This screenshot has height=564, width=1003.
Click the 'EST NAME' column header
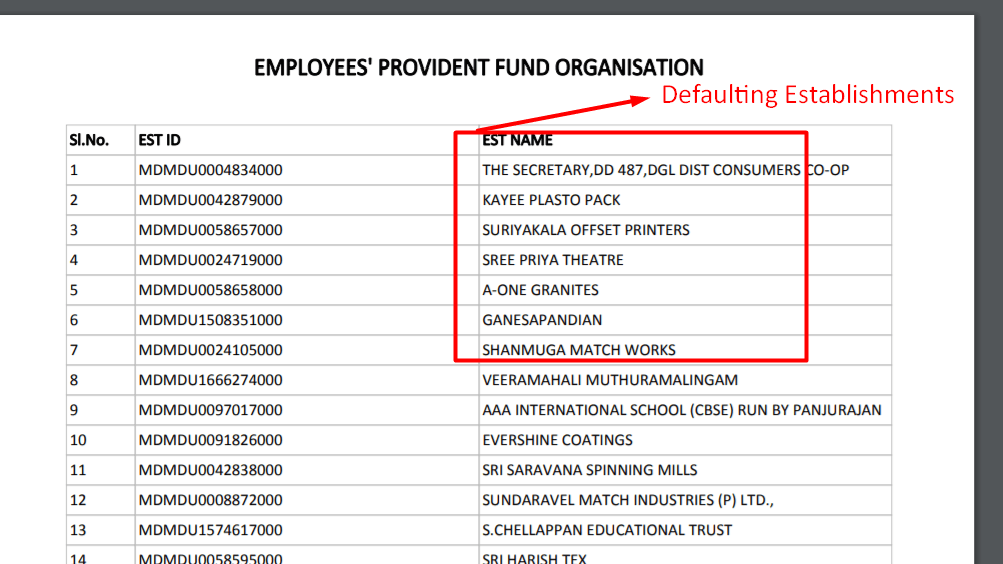517,140
